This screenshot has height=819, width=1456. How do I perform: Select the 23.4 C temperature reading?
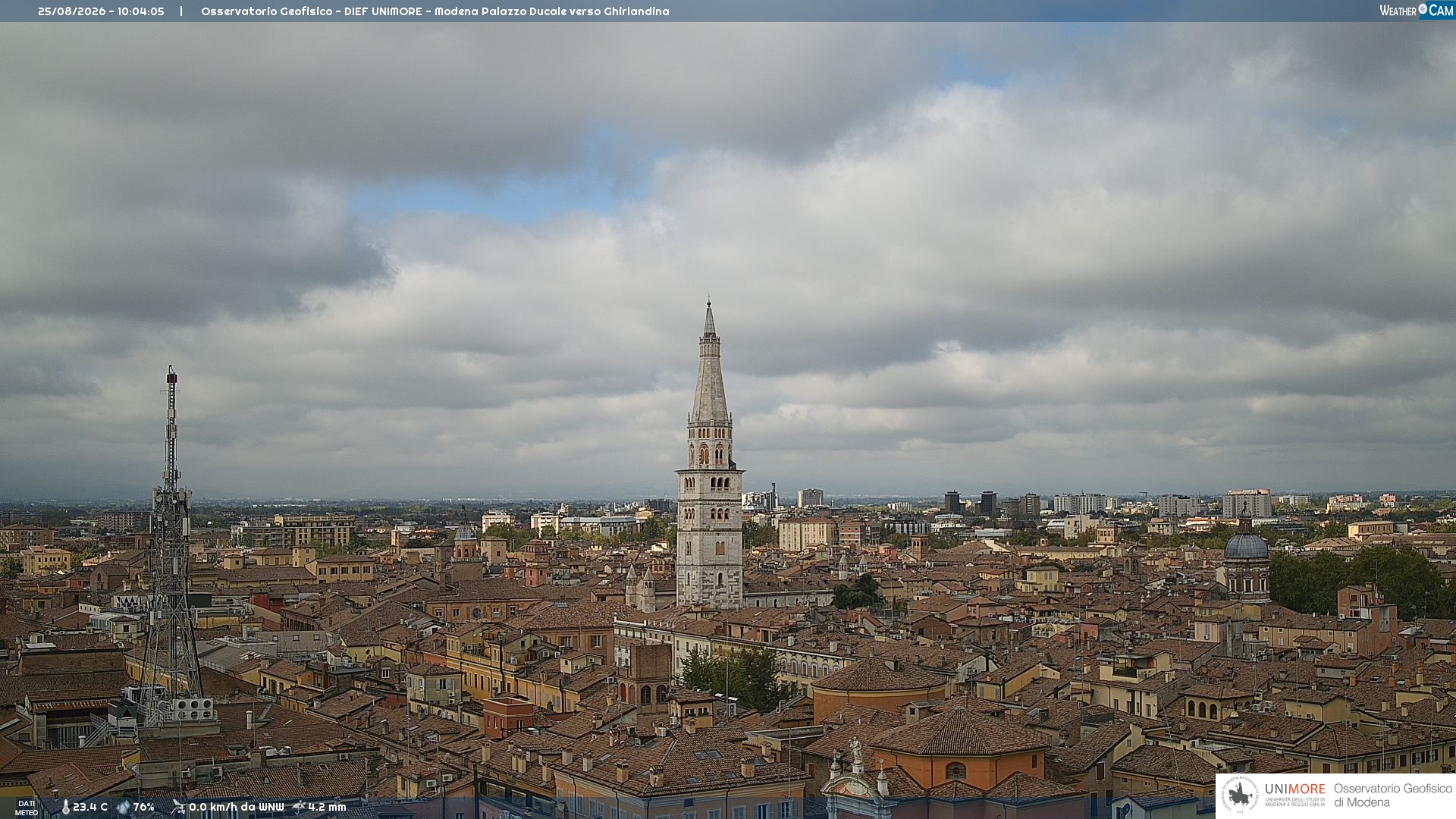coord(90,807)
